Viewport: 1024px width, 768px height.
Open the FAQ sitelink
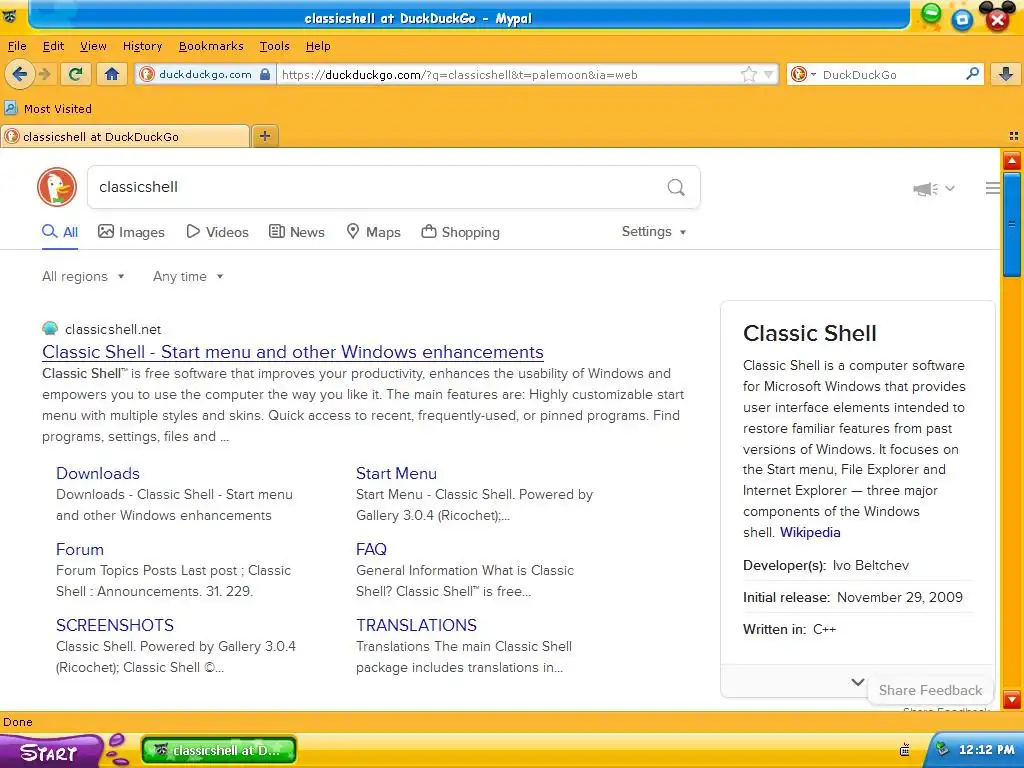372,549
